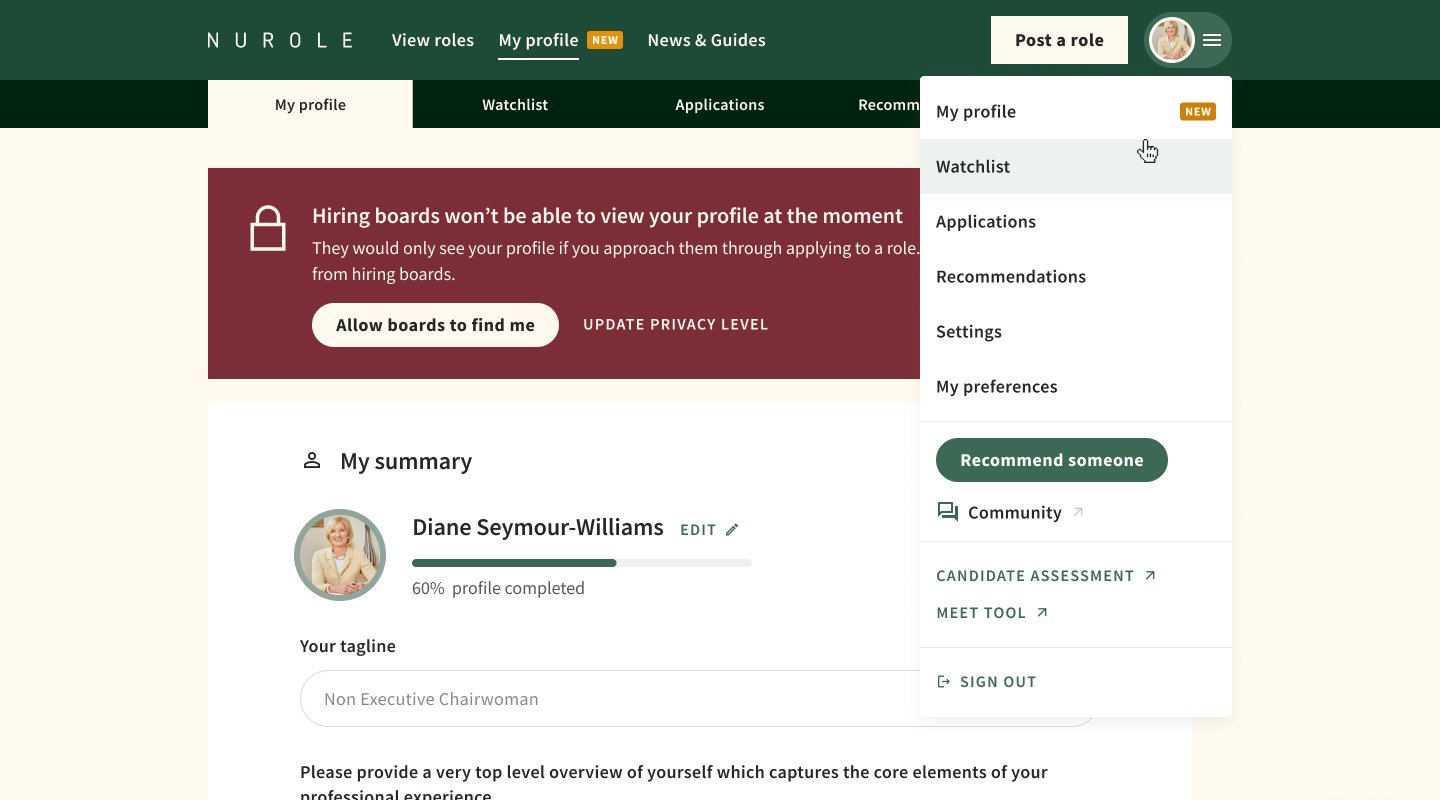
Task: Click the 'Hiring boards won't be able' heading
Action: [x=607, y=216]
